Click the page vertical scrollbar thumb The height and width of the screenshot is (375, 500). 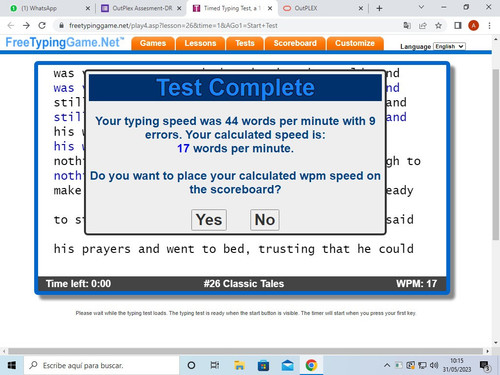496,154
